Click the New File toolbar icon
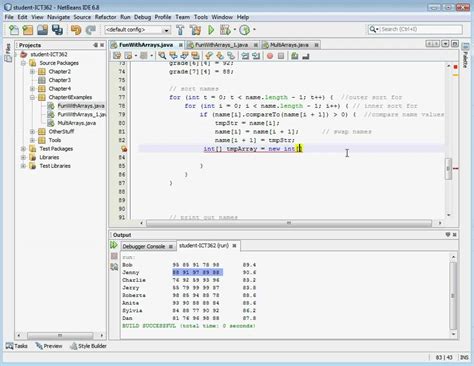Viewport: 474px width, 366px height. (14, 30)
